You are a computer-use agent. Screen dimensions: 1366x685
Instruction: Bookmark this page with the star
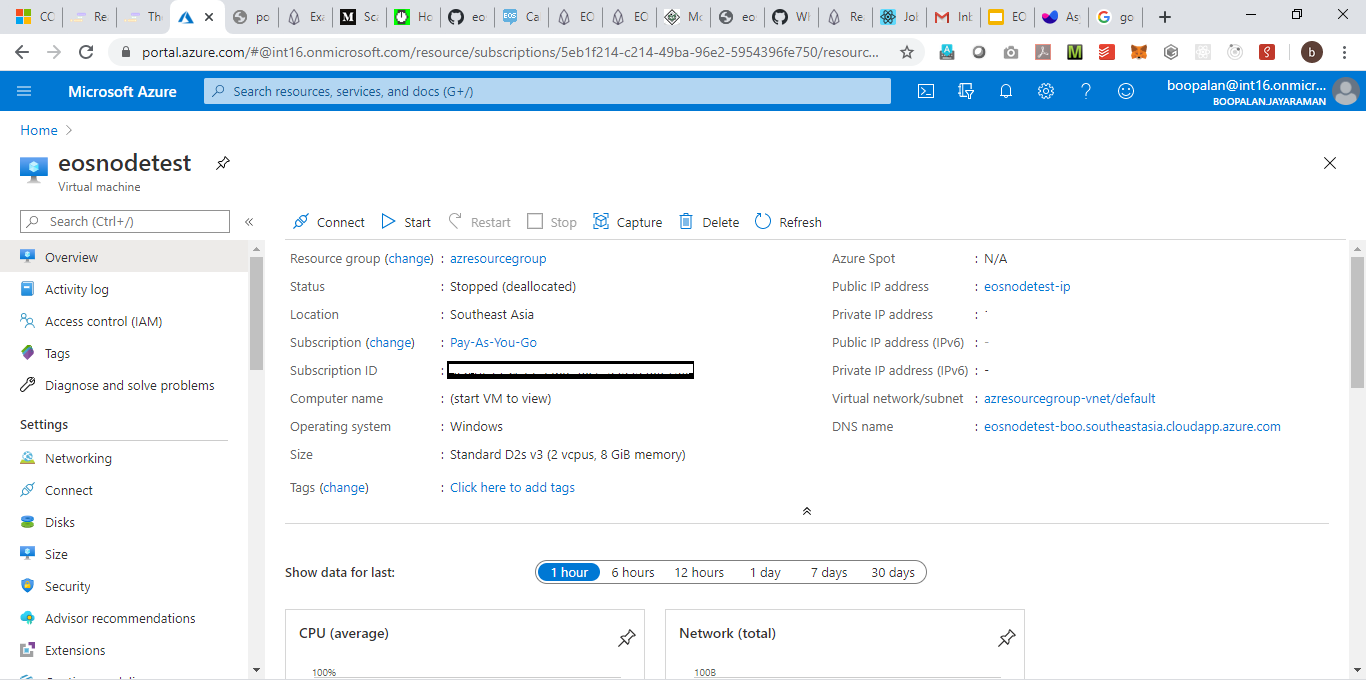[x=907, y=52]
